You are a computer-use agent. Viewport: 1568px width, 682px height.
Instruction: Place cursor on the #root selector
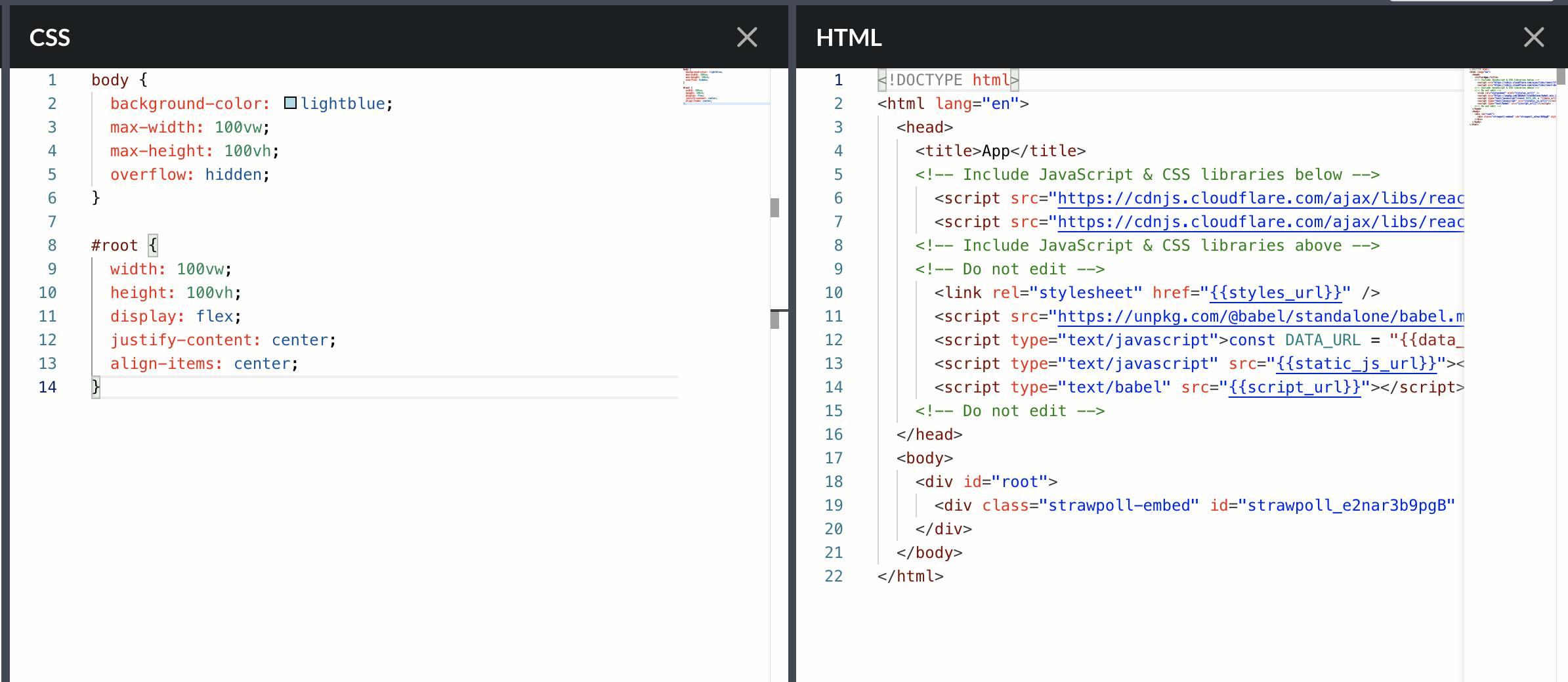115,245
